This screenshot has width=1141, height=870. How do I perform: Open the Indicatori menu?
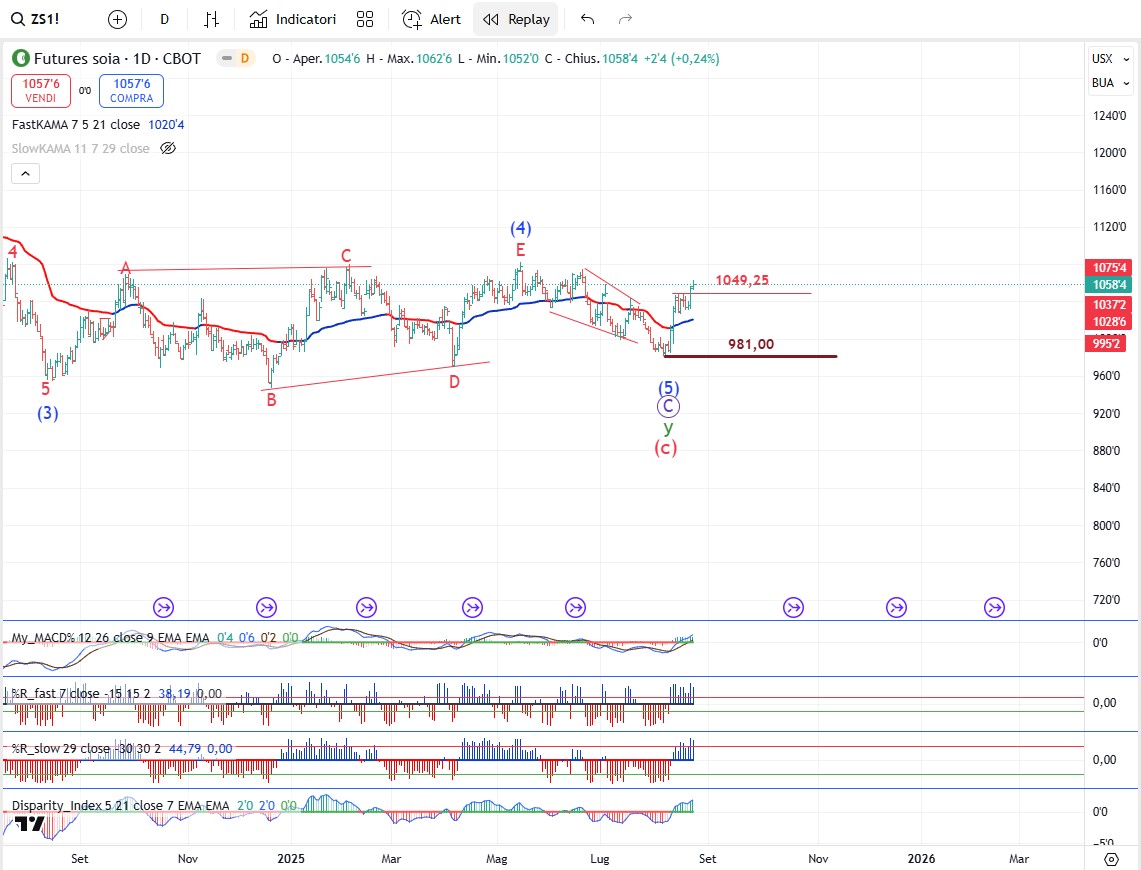point(293,19)
